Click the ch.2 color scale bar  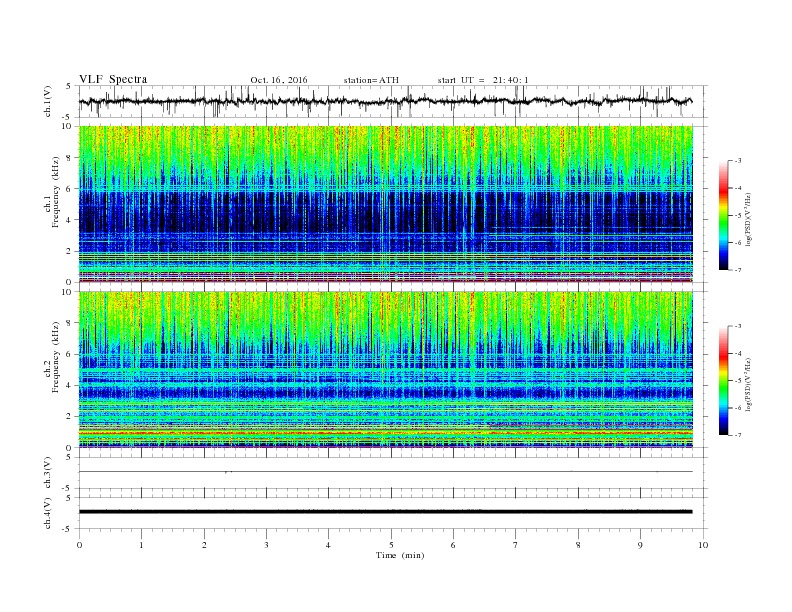tap(723, 381)
